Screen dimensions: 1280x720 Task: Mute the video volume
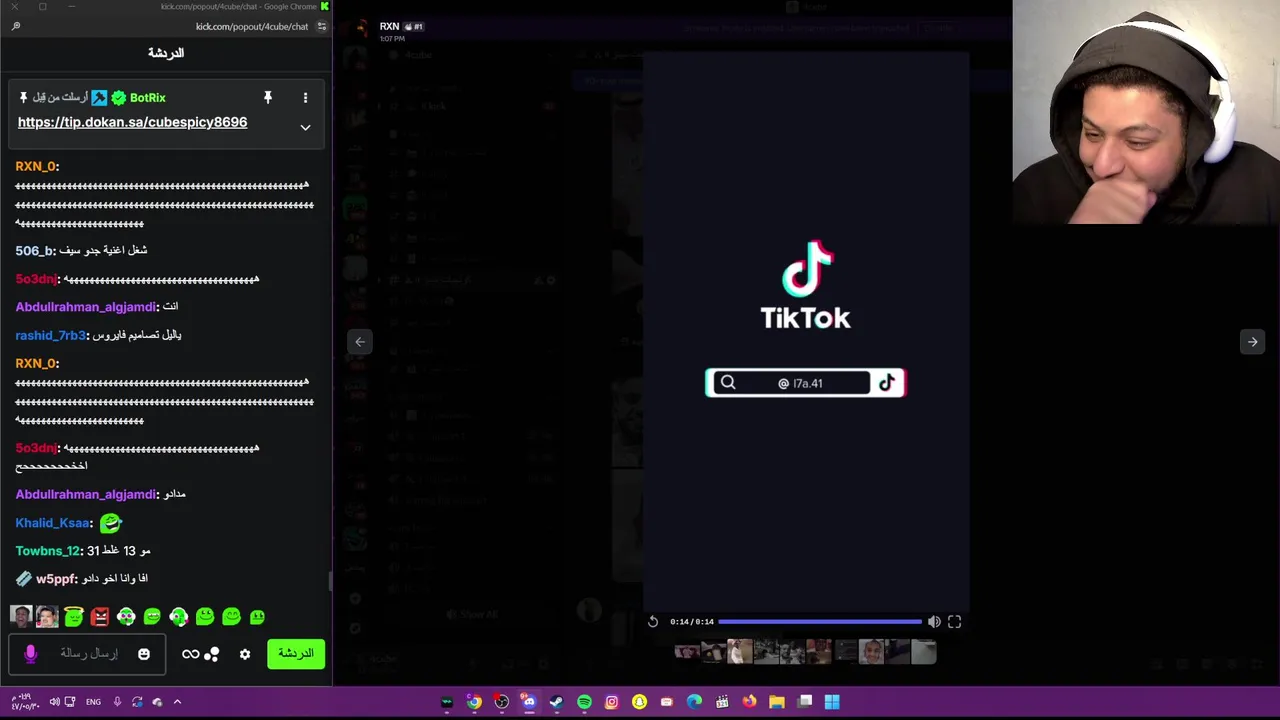(934, 622)
